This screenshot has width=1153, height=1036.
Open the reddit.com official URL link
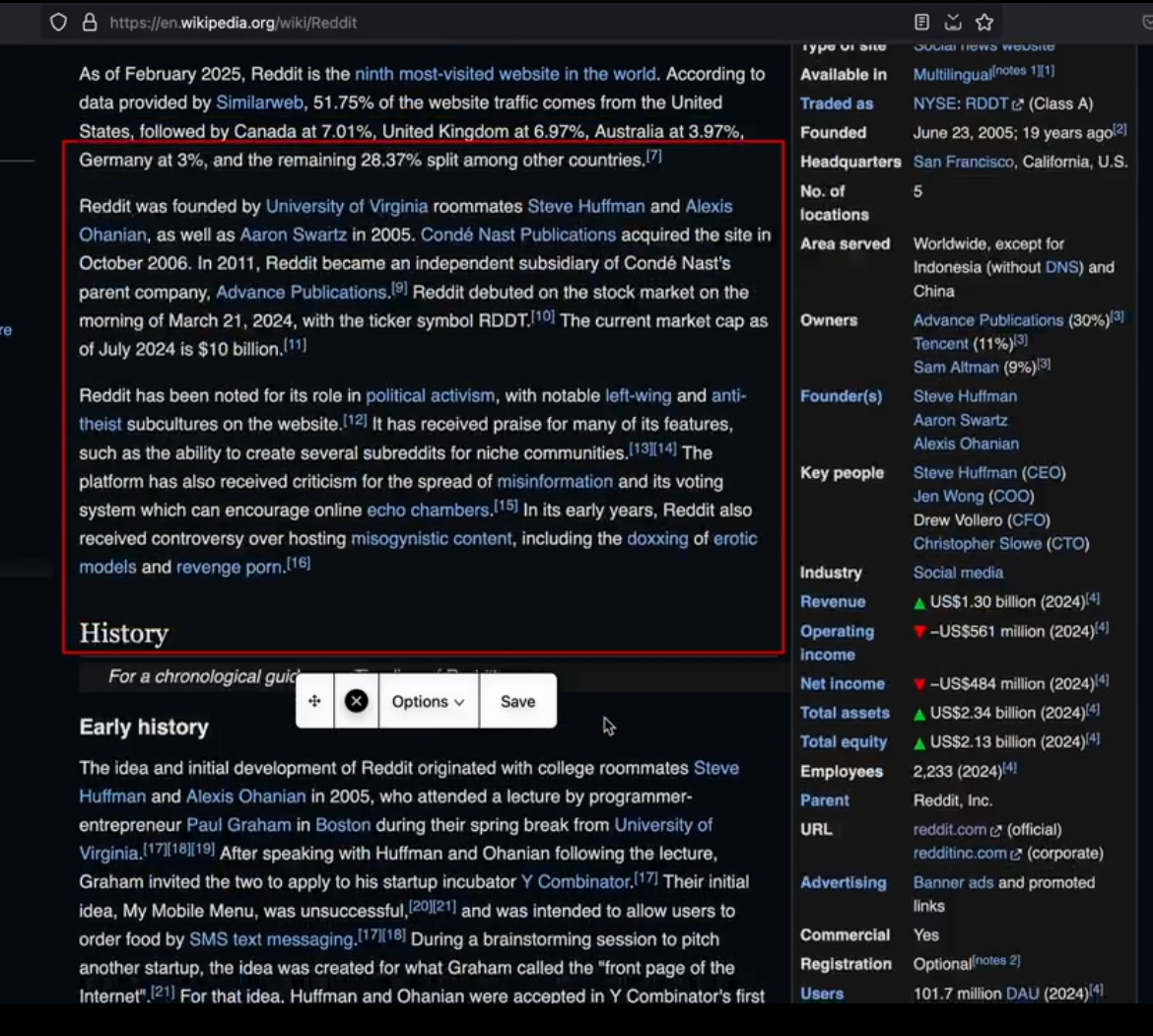click(957, 829)
